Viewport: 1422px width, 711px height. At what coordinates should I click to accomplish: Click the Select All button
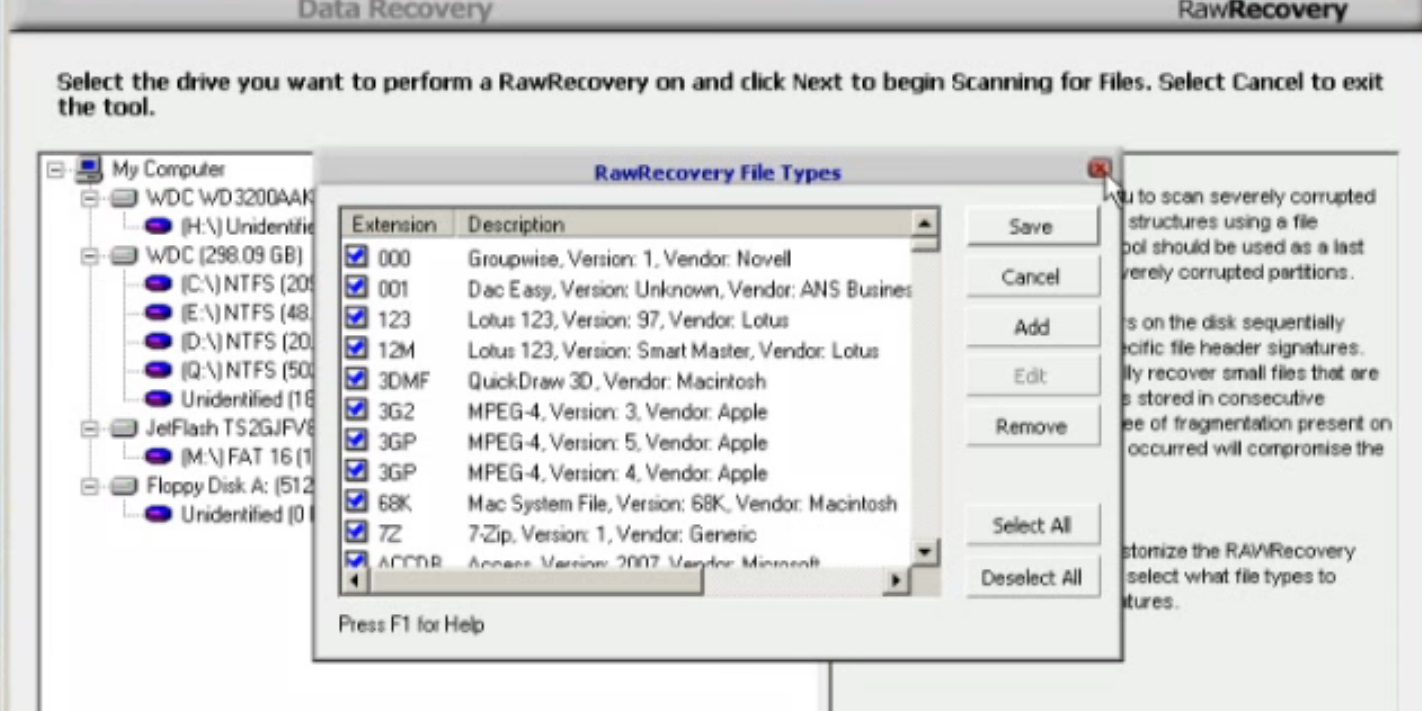(1032, 526)
